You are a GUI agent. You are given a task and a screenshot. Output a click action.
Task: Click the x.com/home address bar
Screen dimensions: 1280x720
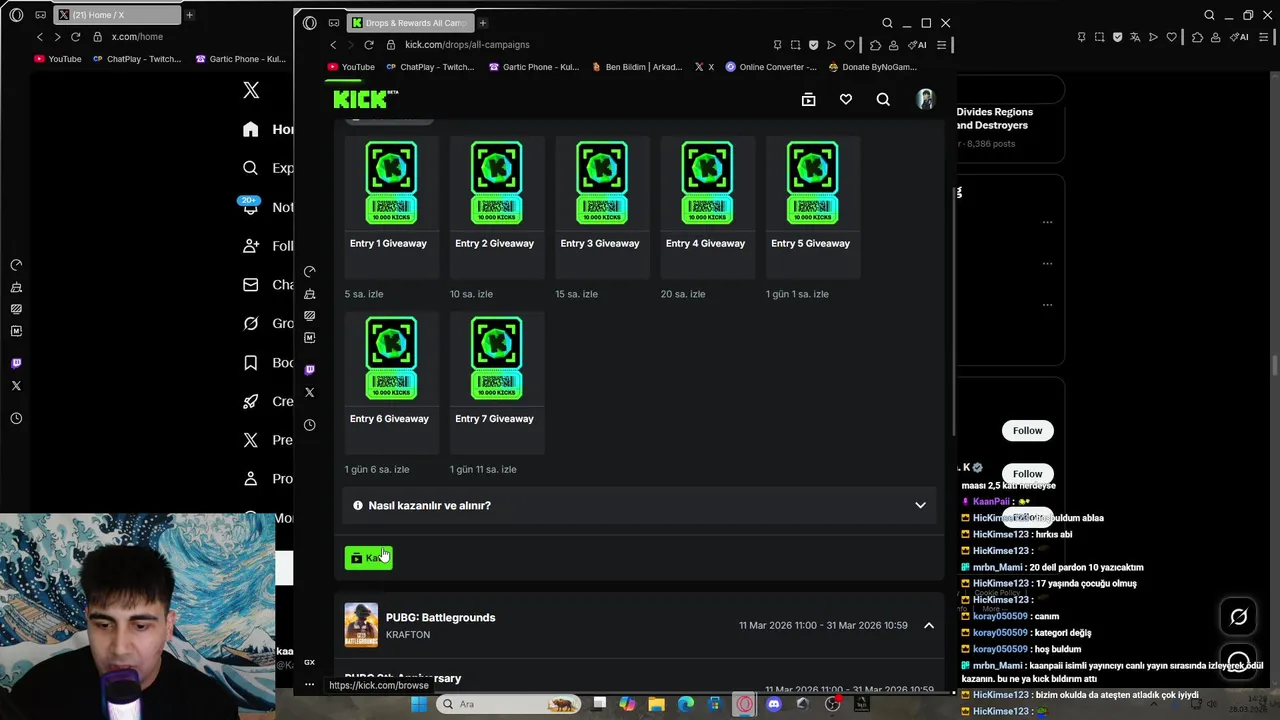(137, 37)
